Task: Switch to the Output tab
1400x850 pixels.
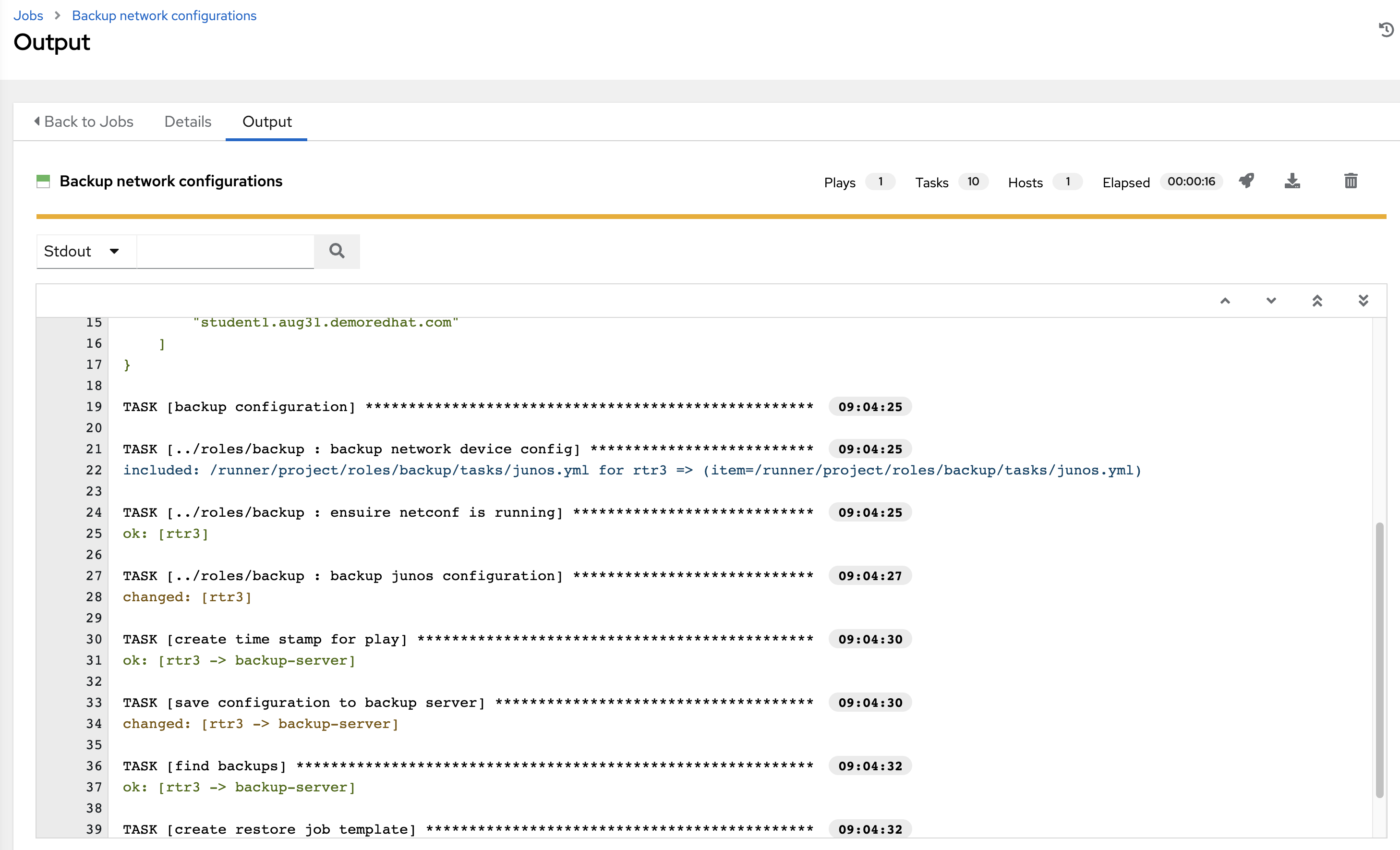Action: (x=266, y=122)
